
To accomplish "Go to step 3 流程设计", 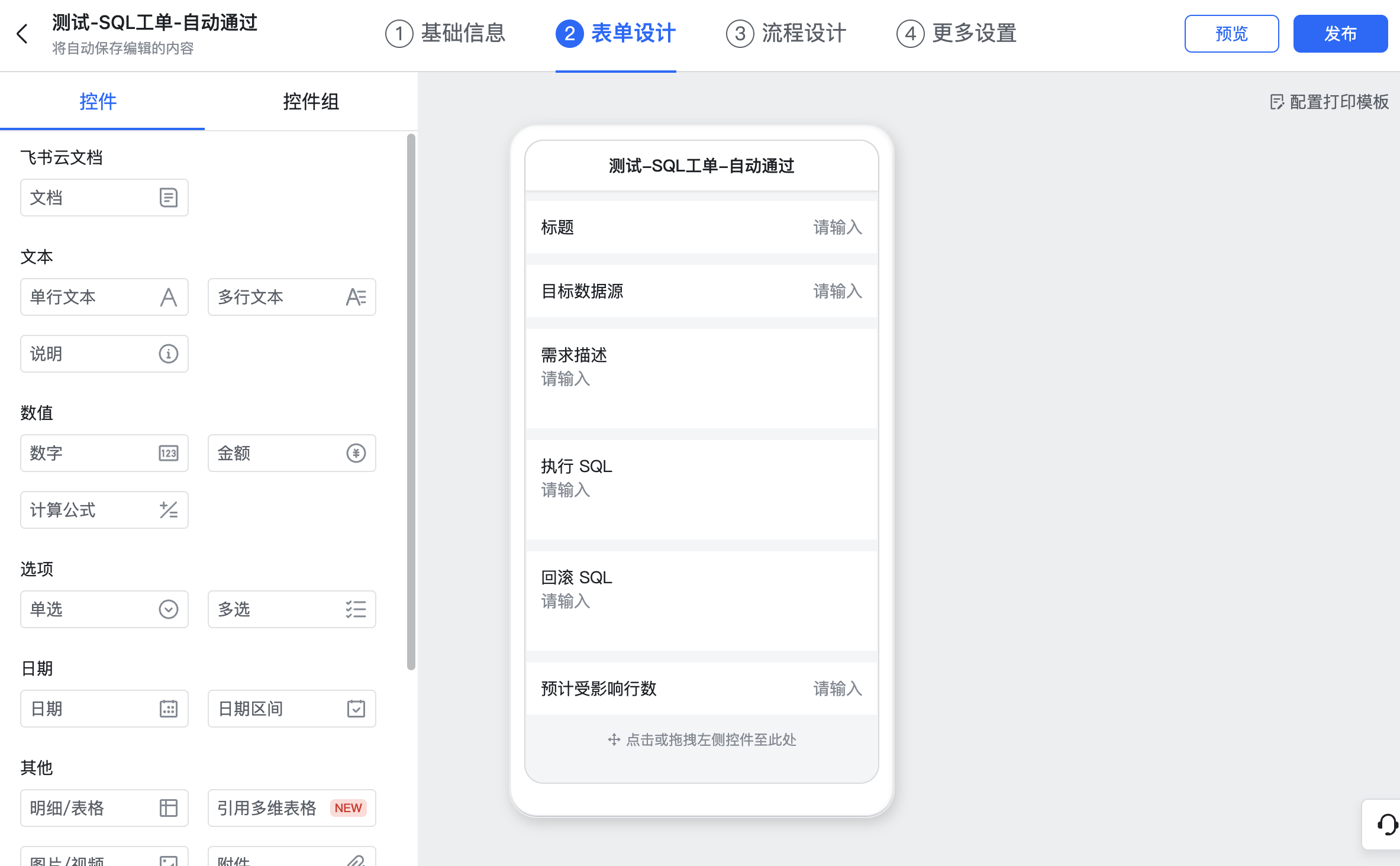I will point(786,34).
